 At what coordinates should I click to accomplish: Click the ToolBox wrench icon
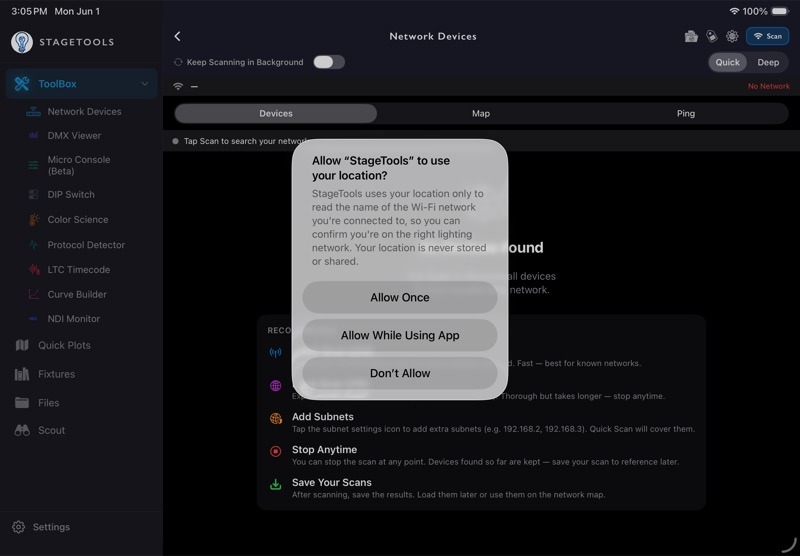point(22,84)
